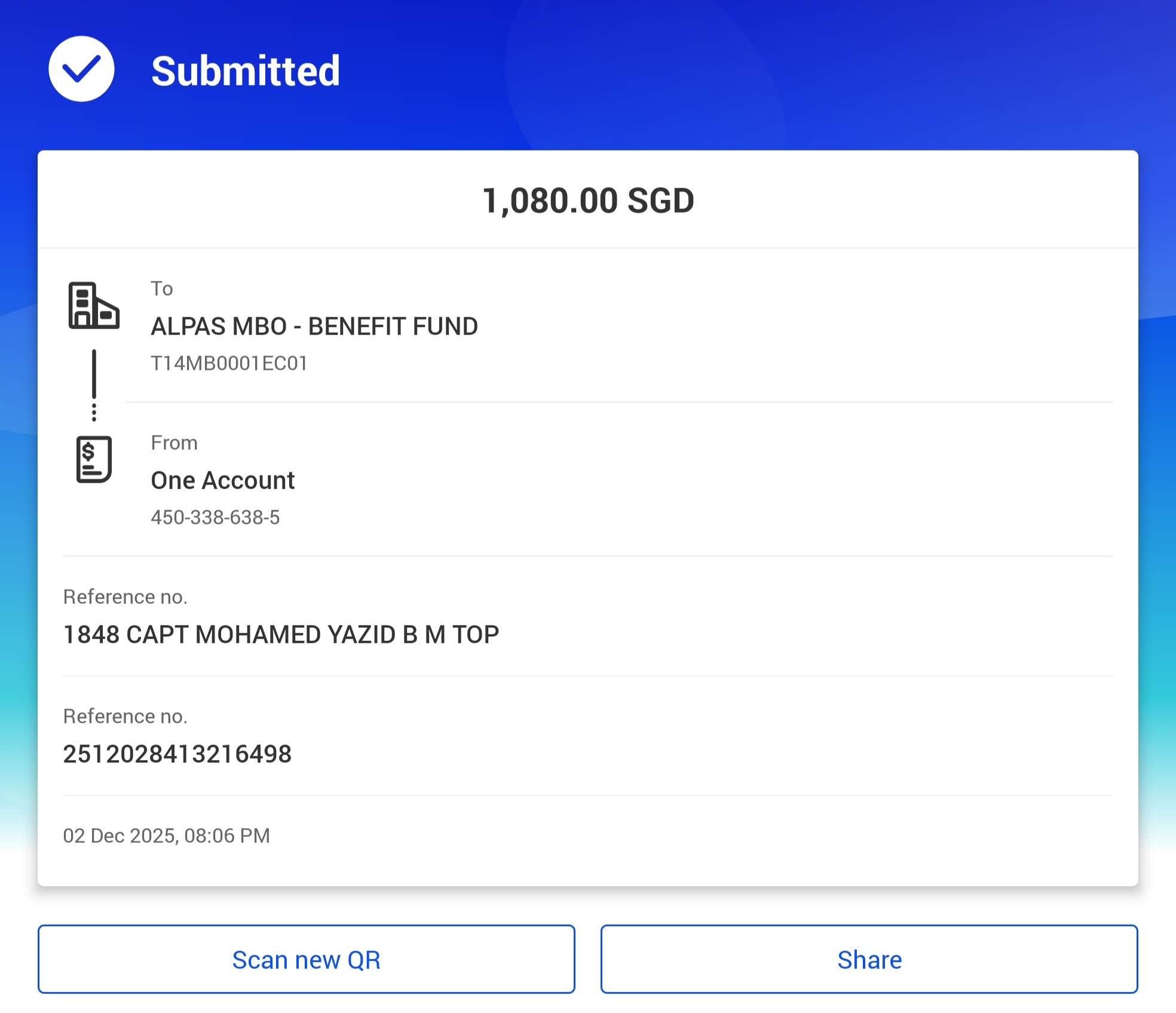Click the Scan new QR button
Viewport: 1176px width, 1013px height.
click(x=307, y=959)
